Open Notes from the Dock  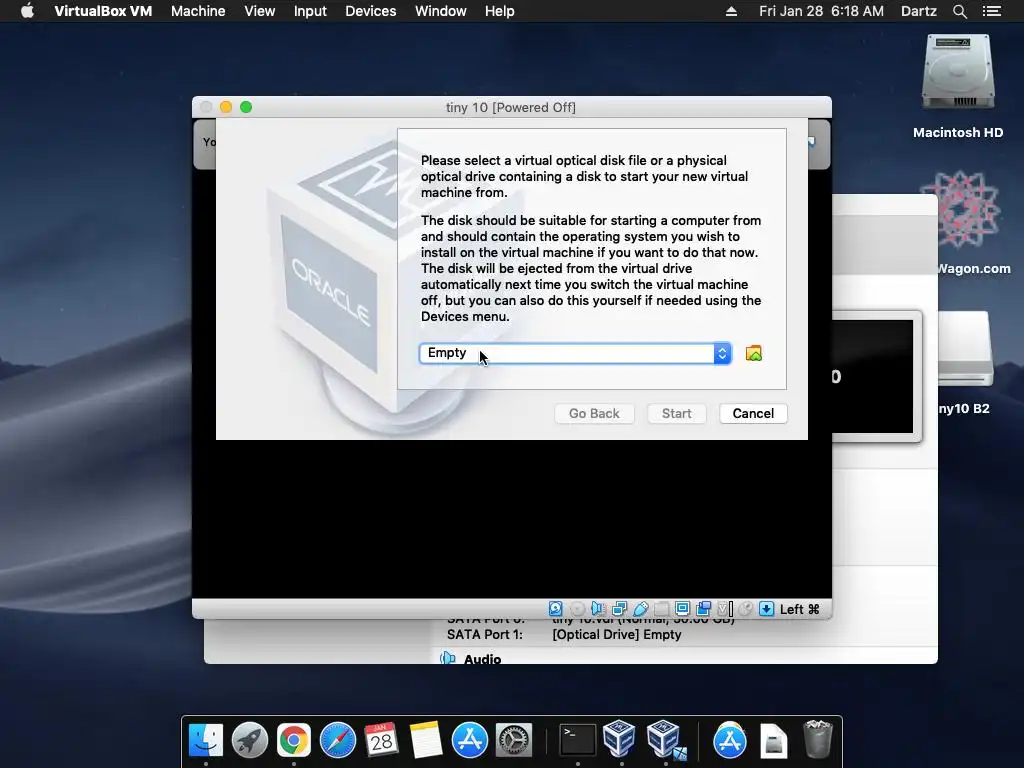tap(426, 740)
